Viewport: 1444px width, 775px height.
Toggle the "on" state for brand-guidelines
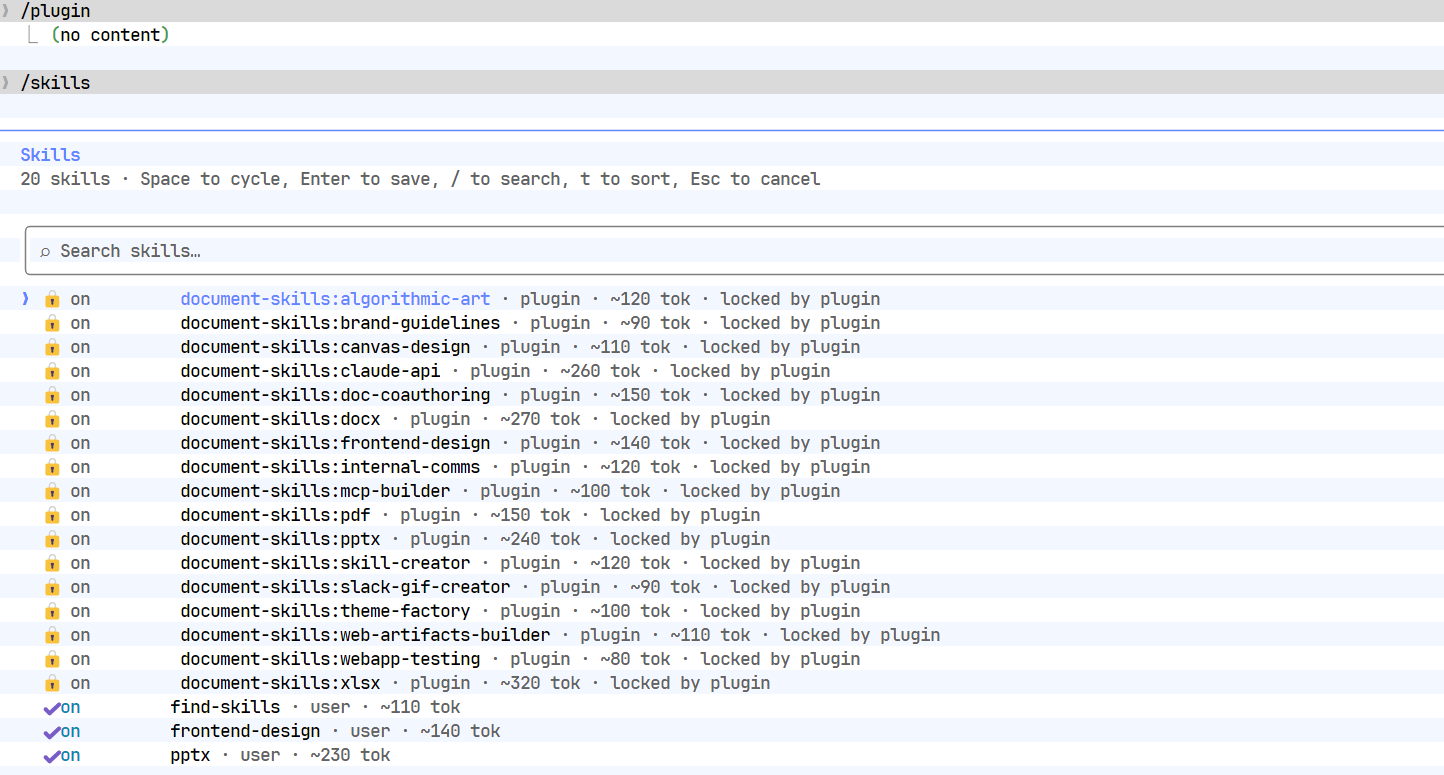tap(80, 323)
